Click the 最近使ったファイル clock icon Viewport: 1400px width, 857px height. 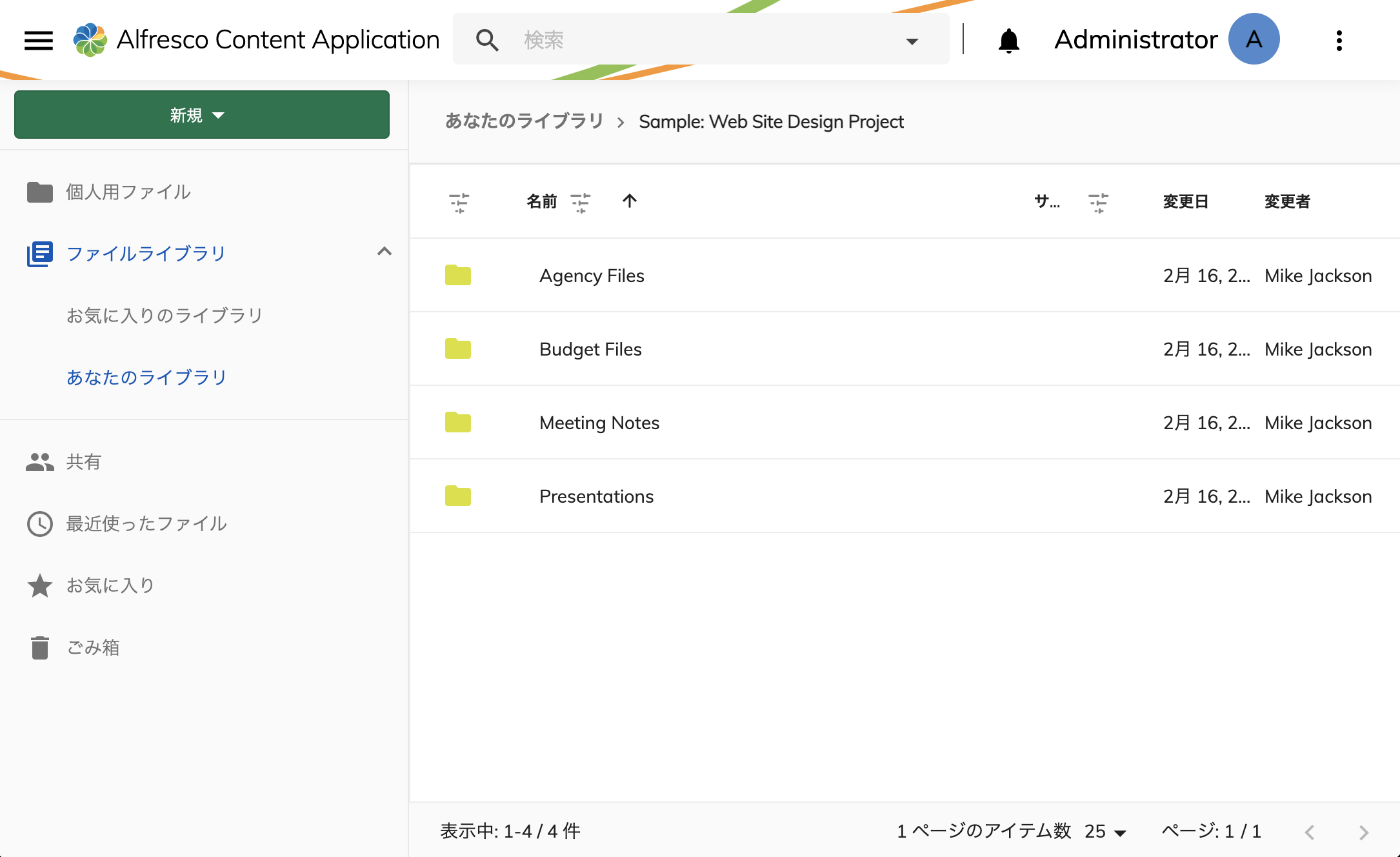click(x=39, y=523)
